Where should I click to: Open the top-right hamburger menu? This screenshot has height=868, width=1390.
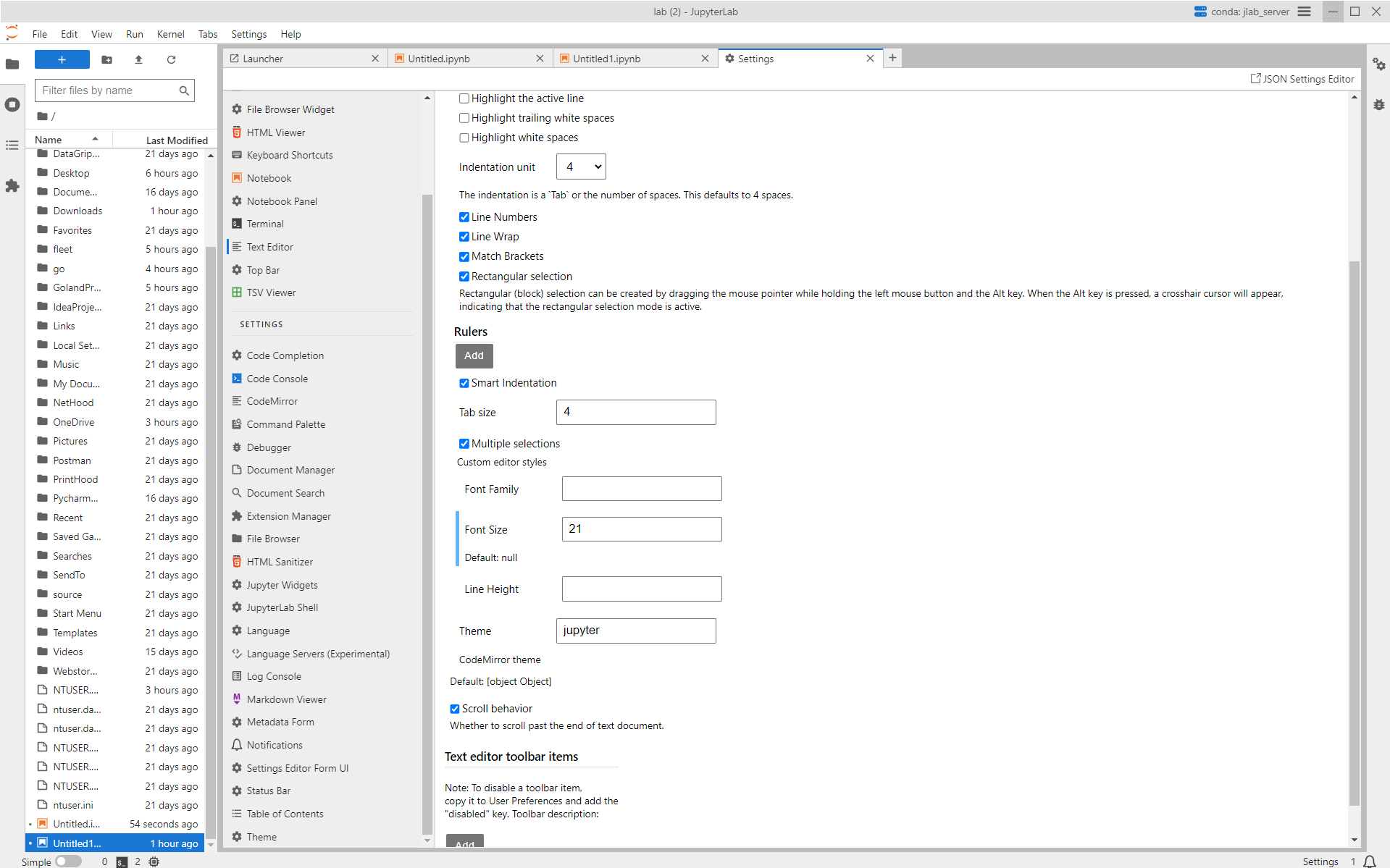coord(1304,11)
